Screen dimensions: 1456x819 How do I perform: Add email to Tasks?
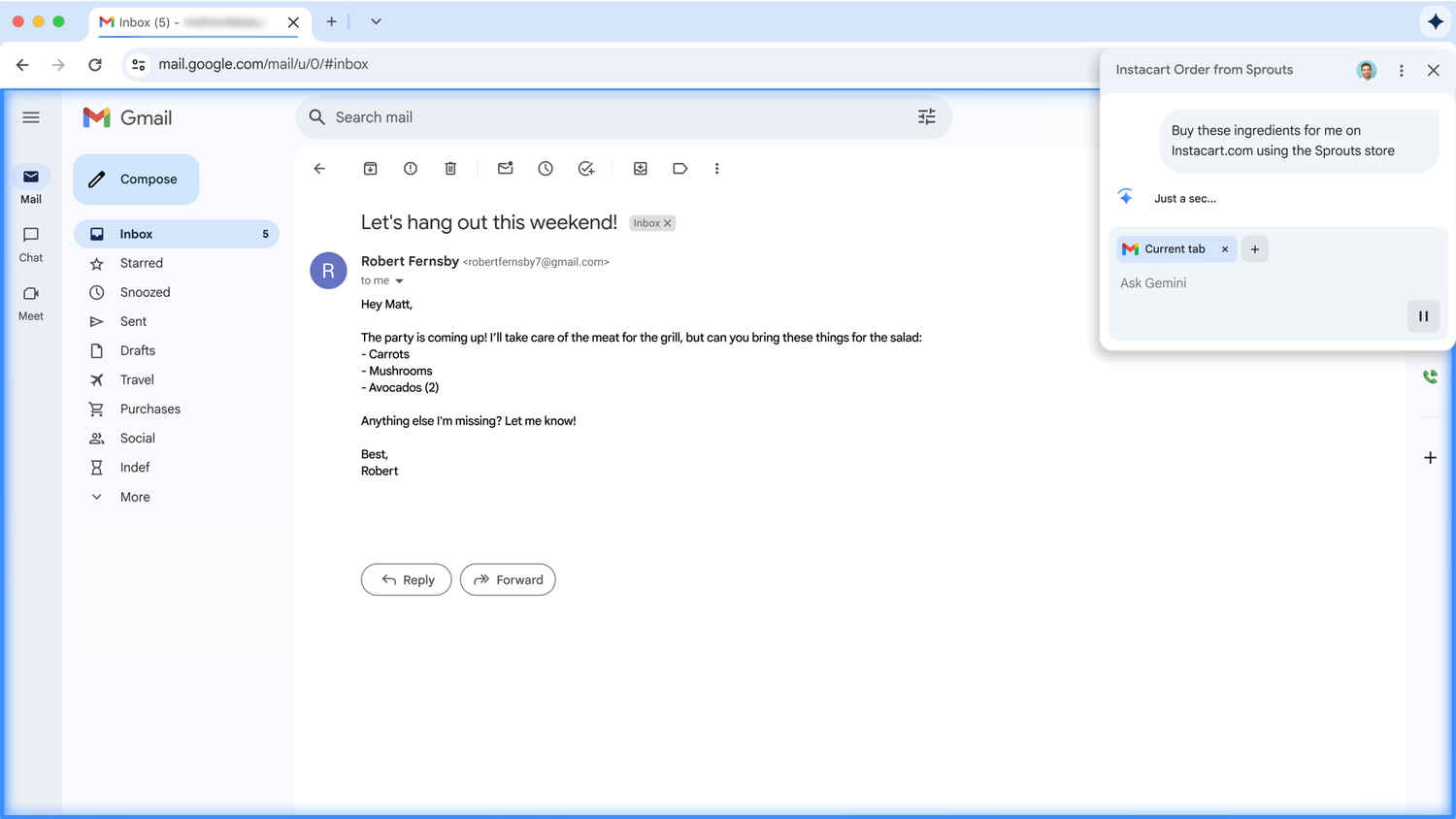(585, 169)
